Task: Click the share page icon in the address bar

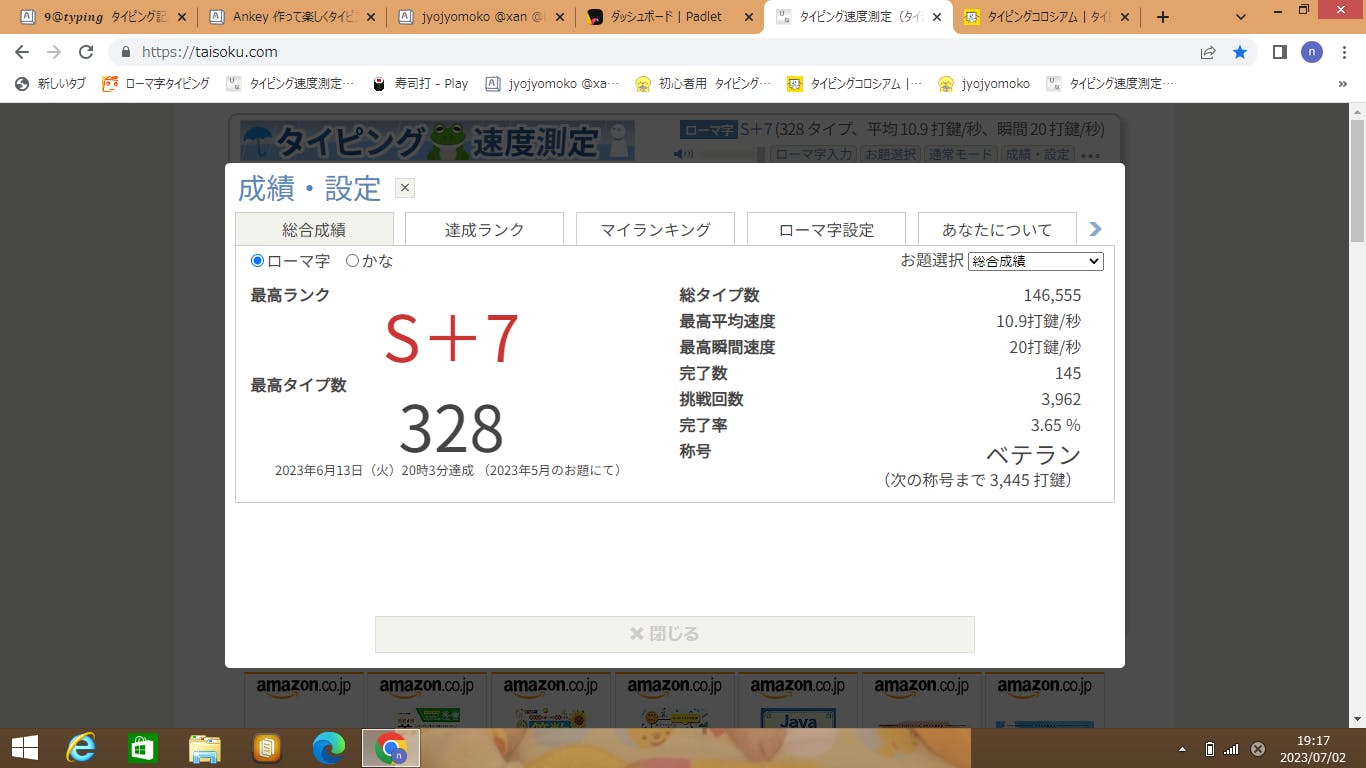Action: [x=1208, y=52]
